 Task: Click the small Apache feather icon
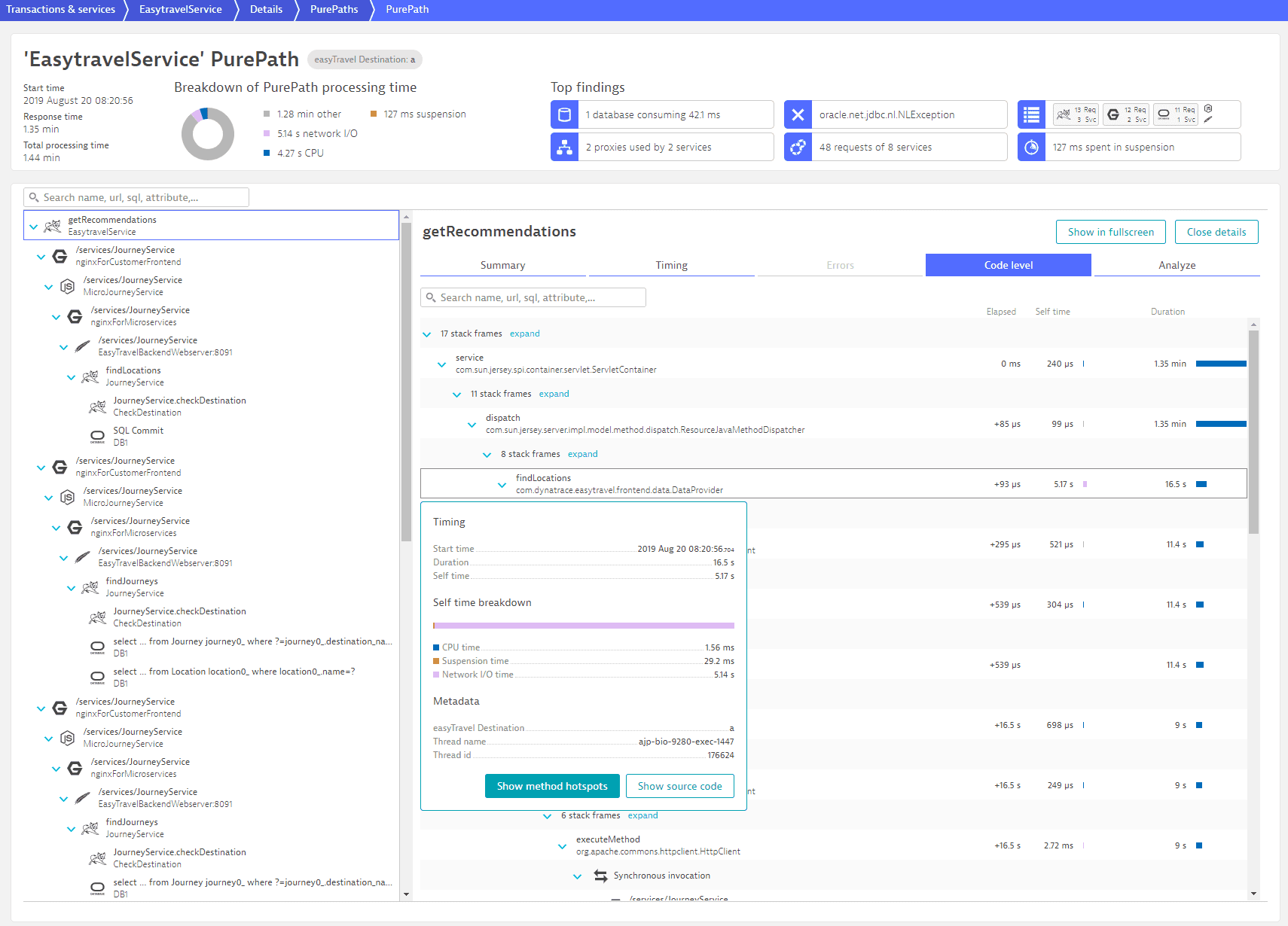click(x=1208, y=119)
